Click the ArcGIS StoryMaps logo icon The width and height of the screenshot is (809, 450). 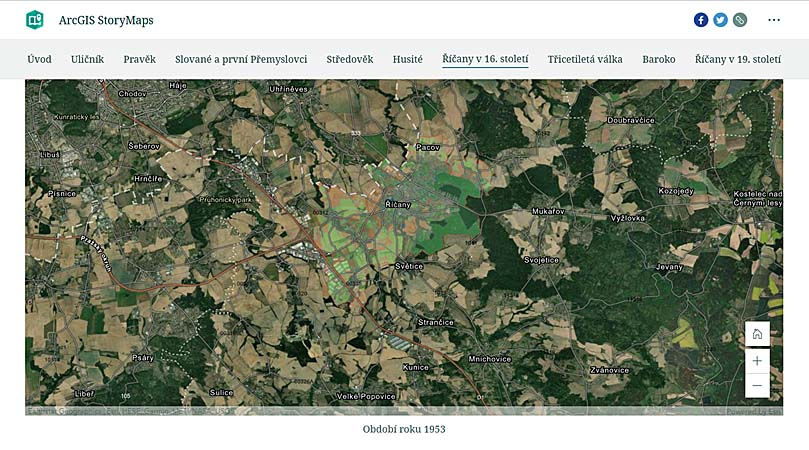point(35,19)
